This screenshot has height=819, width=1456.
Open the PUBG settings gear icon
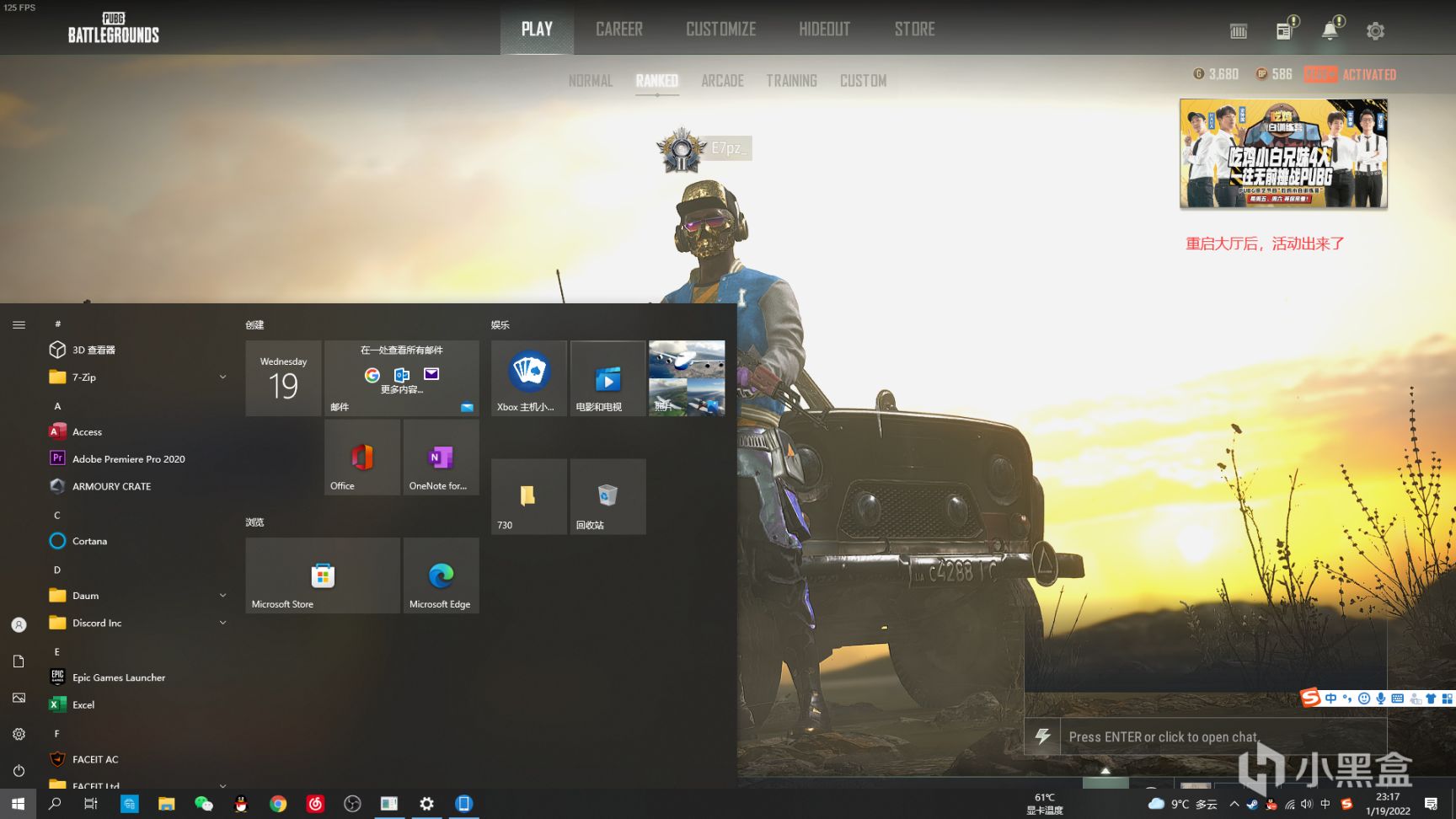pyautogui.click(x=1375, y=31)
